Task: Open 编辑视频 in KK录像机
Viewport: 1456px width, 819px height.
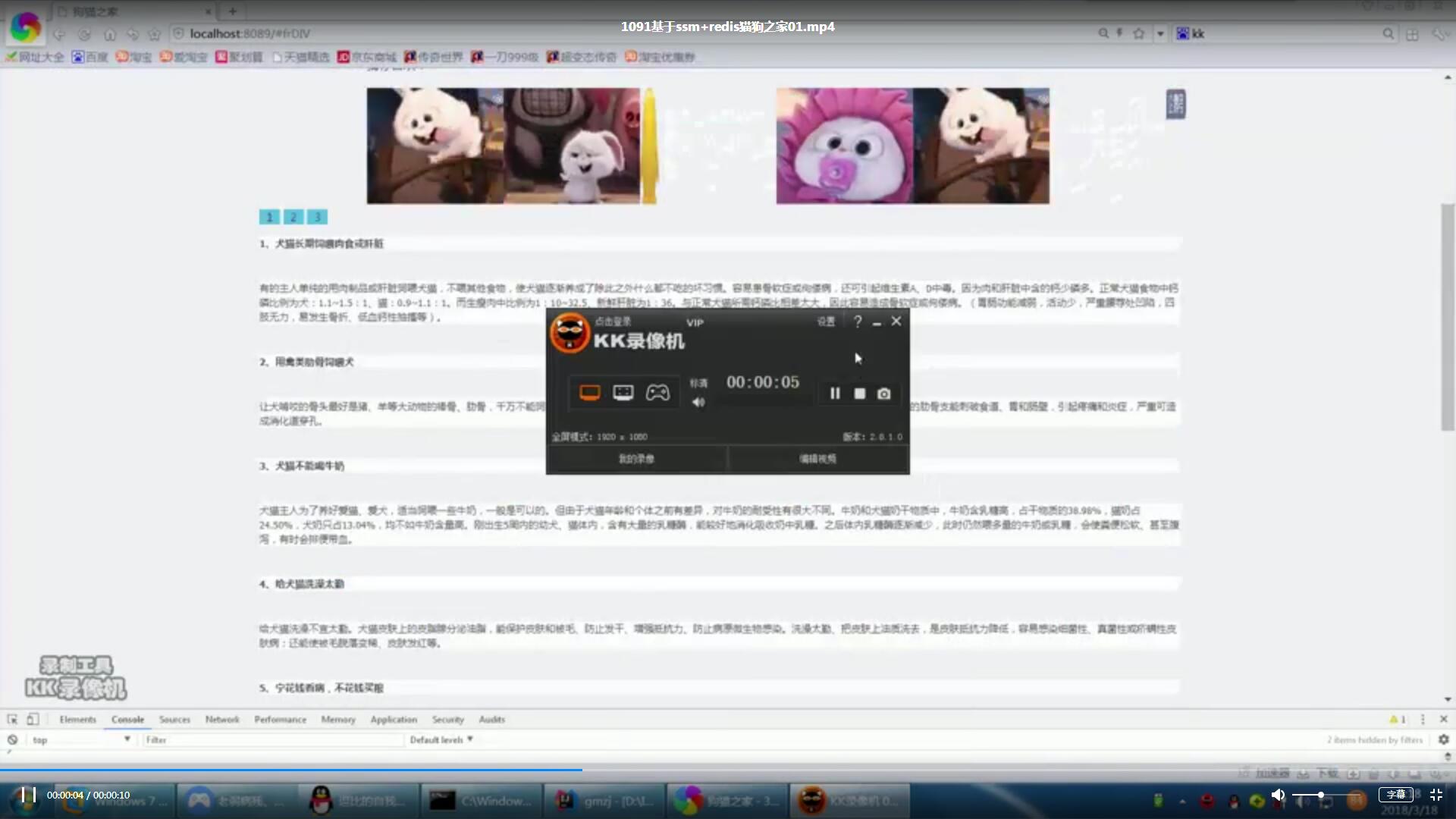Action: coord(817,459)
